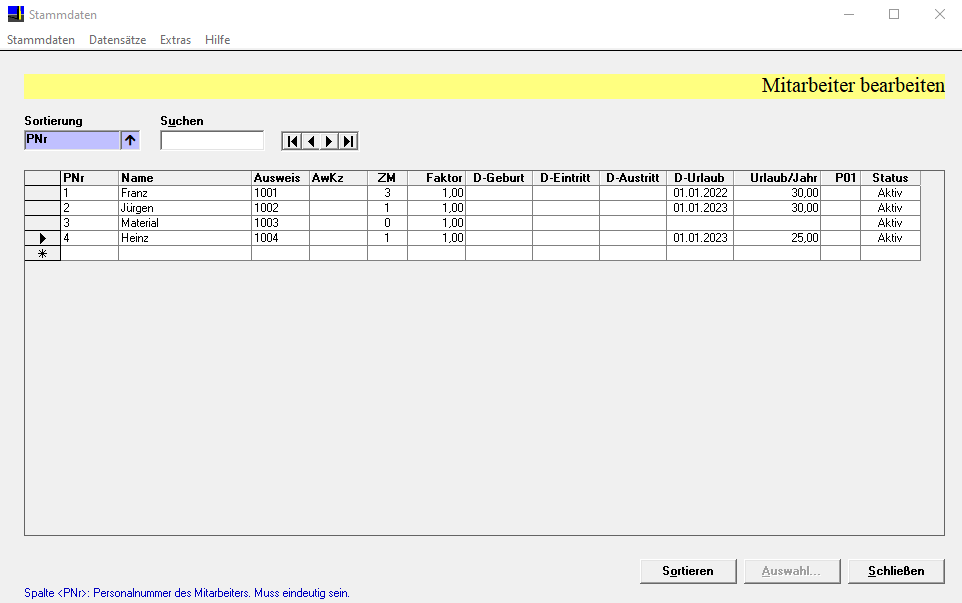The image size is (962, 603).
Task: Open the Stammdaten menu
Action: click(41, 40)
